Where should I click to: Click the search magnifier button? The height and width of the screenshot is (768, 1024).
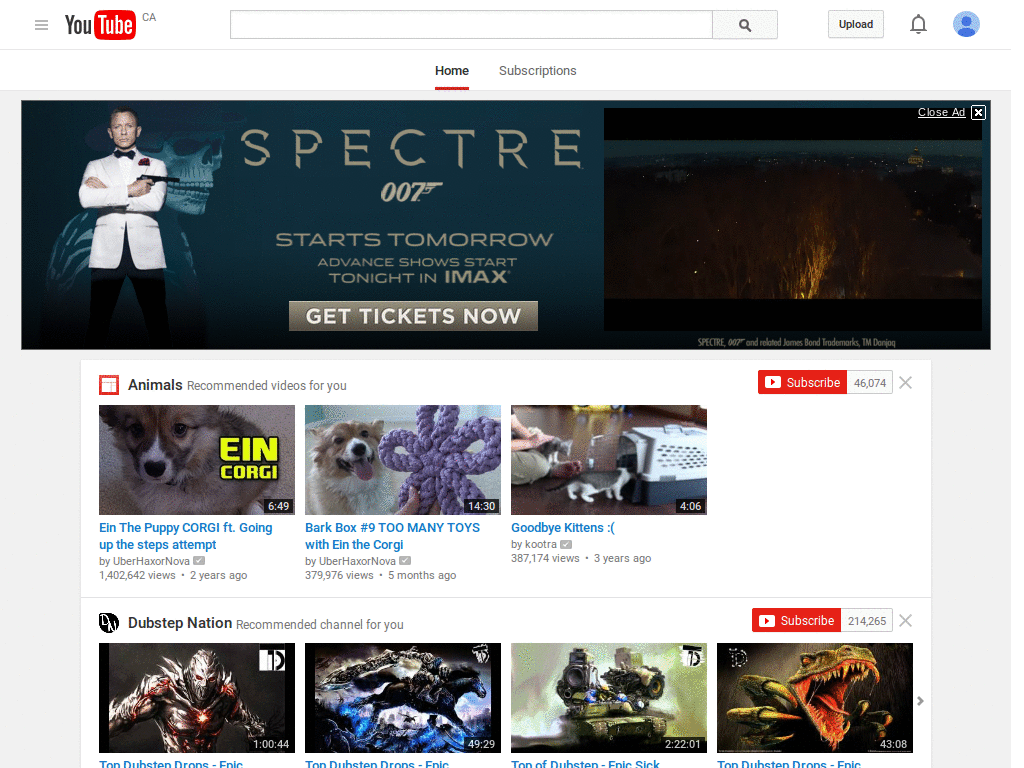coord(744,25)
